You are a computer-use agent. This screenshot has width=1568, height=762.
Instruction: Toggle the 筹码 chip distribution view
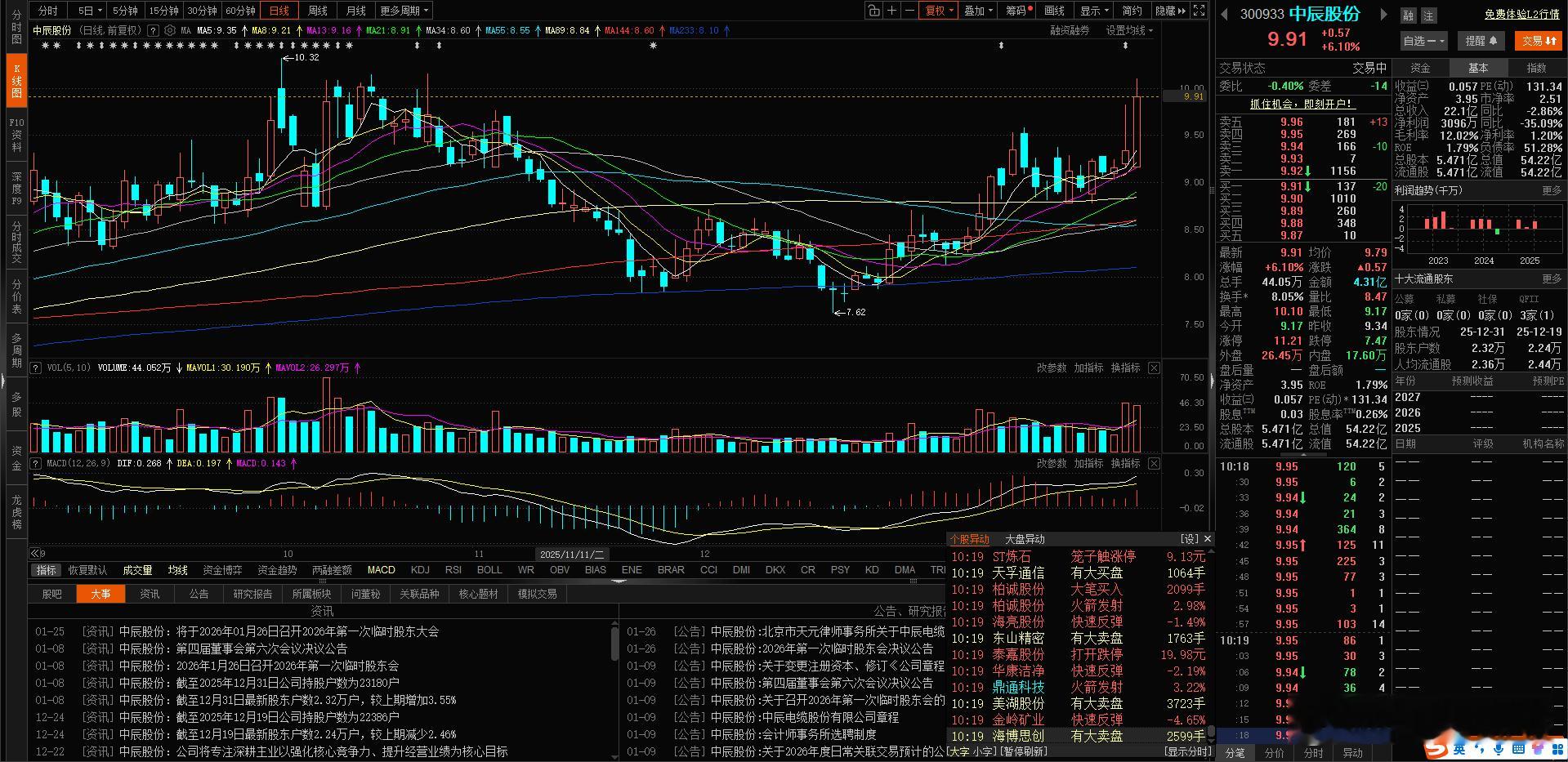(x=1018, y=11)
